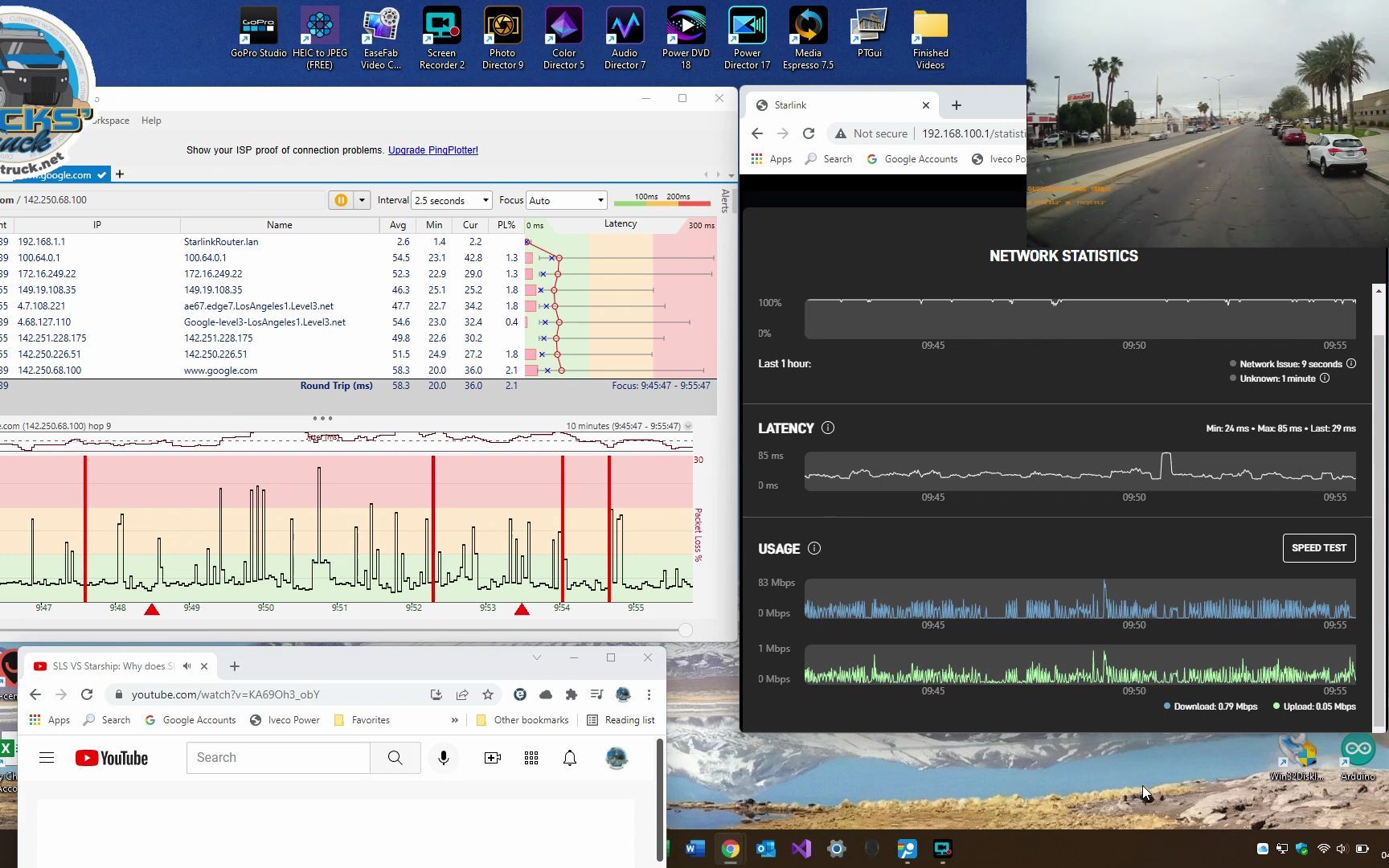
Task: Open Chrome three-dot menu in YouTube window
Action: [649, 694]
